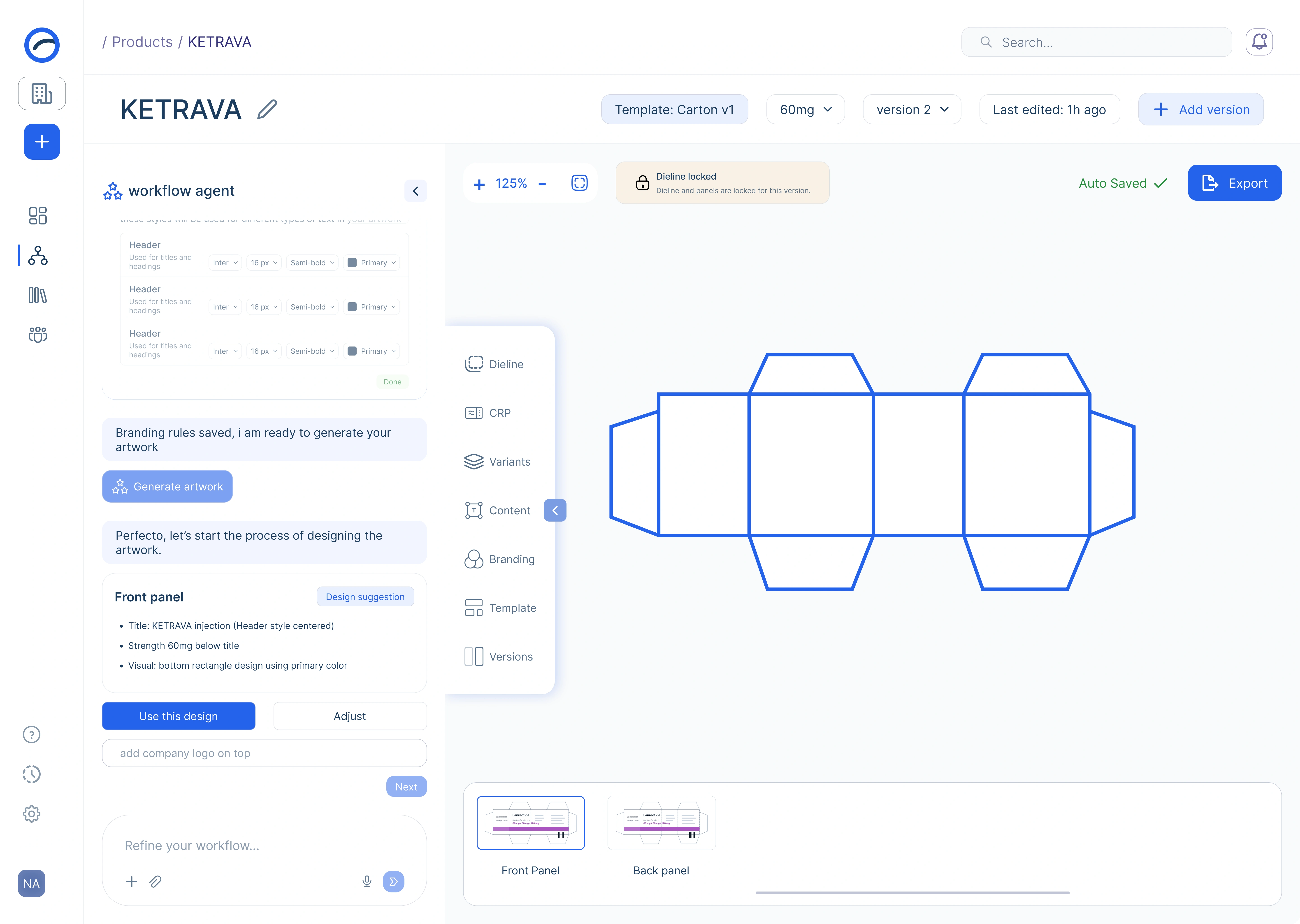
Task: Click the dieline lock icon
Action: (x=642, y=183)
